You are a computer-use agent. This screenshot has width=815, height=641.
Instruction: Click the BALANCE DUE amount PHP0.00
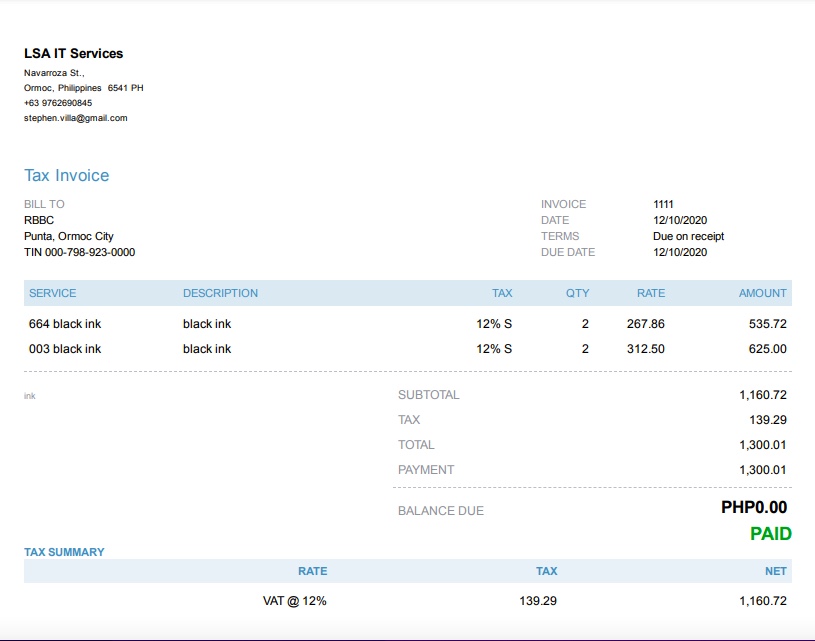pyautogui.click(x=754, y=508)
